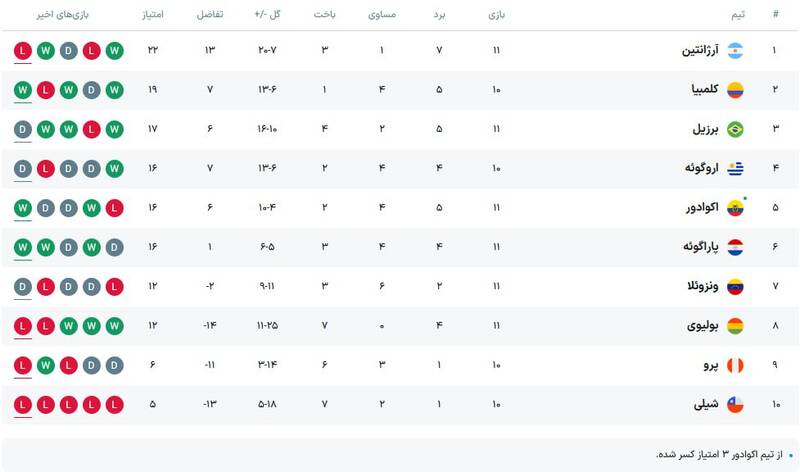The height and width of the screenshot is (472, 800).
Task: Sort table by امتیاز column header
Action: [155, 15]
